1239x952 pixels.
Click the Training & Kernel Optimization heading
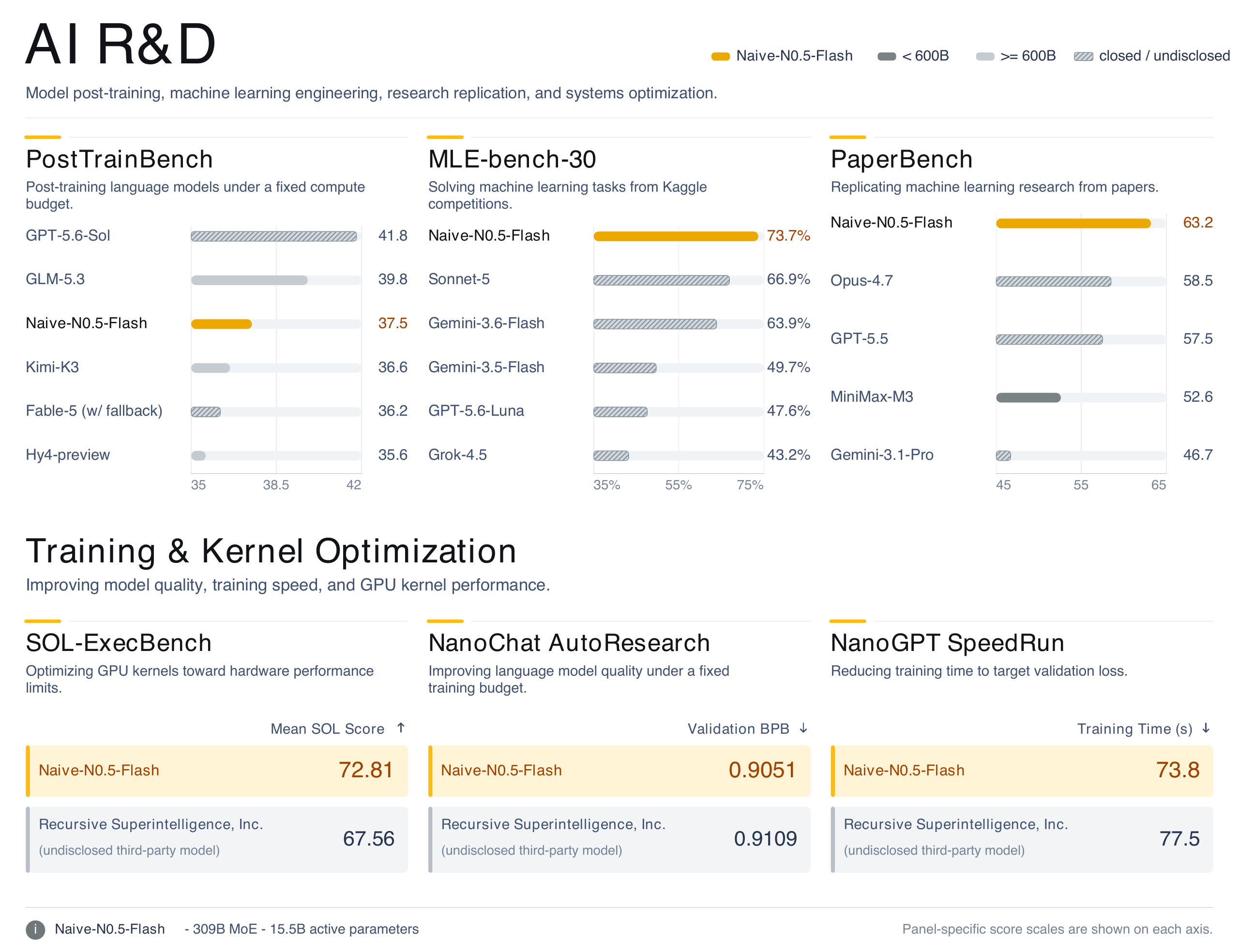click(x=271, y=551)
